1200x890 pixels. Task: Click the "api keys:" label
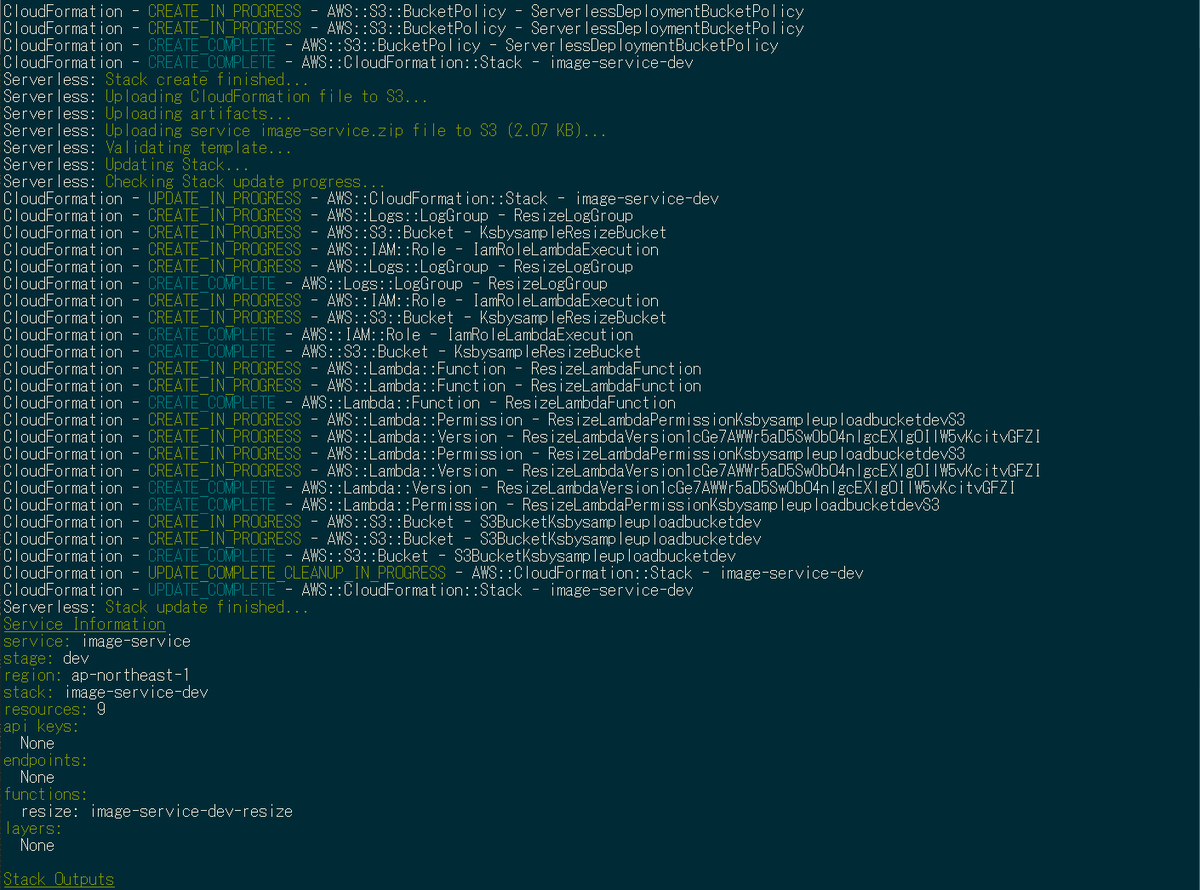tap(41, 725)
